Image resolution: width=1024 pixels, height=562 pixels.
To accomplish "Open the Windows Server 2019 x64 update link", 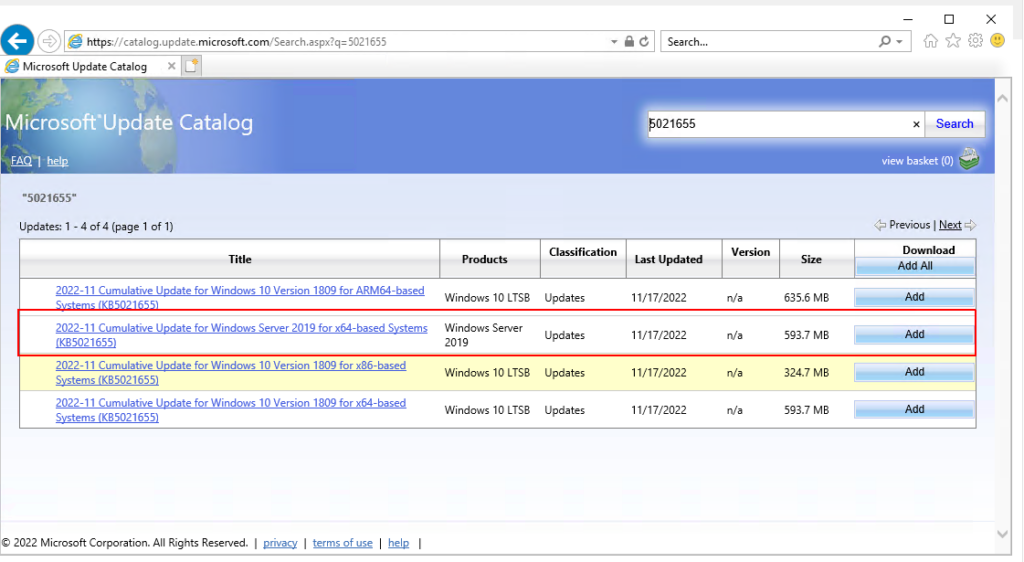I will pos(241,335).
